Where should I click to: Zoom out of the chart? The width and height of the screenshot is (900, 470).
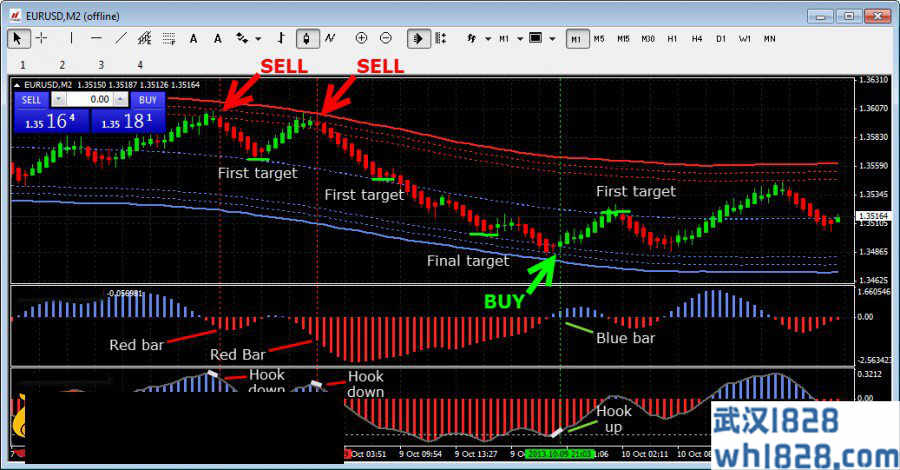[386, 38]
